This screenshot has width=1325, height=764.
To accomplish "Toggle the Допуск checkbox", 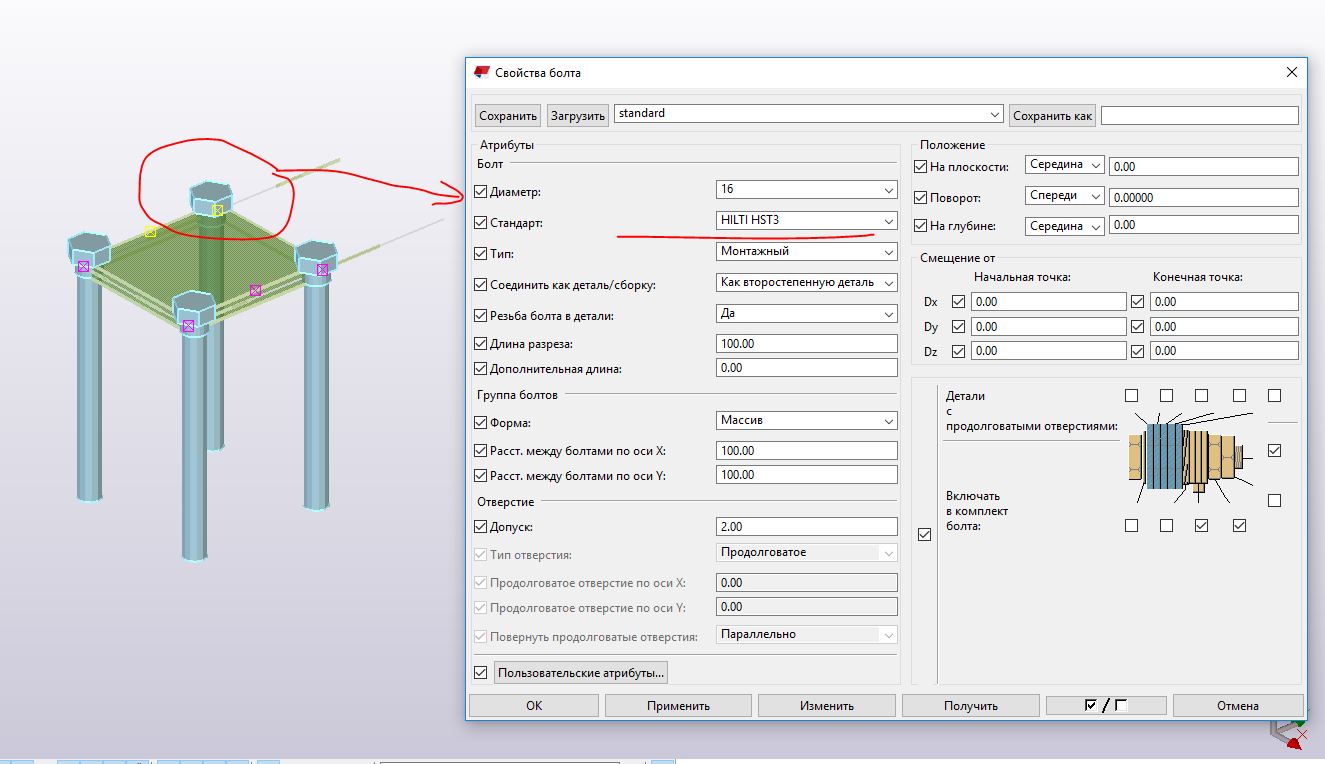I will [x=481, y=527].
